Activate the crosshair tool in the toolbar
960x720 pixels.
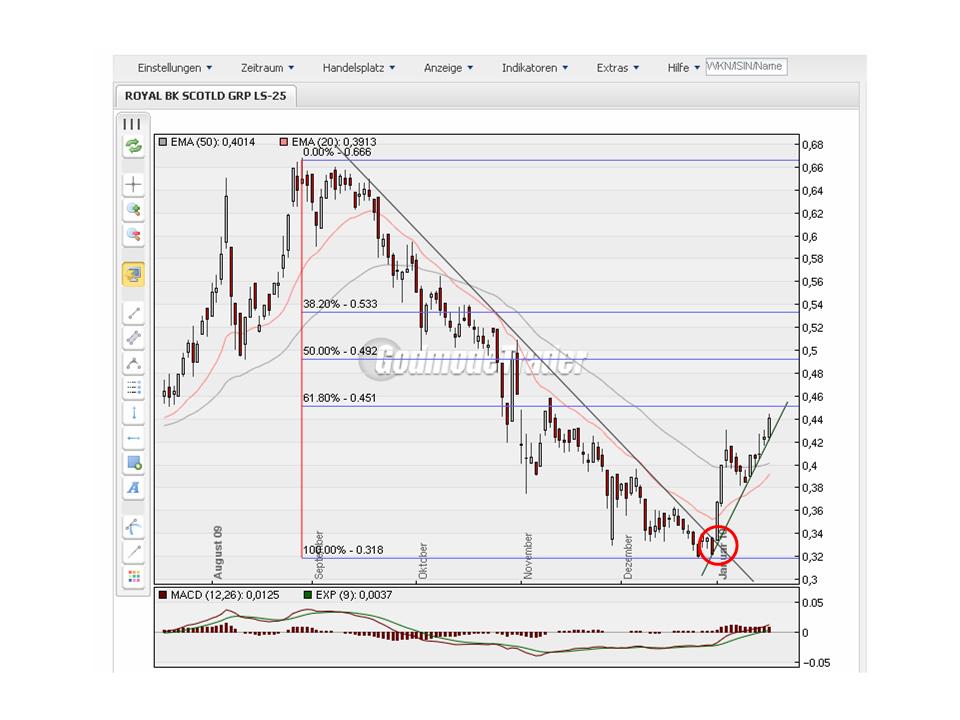133,183
